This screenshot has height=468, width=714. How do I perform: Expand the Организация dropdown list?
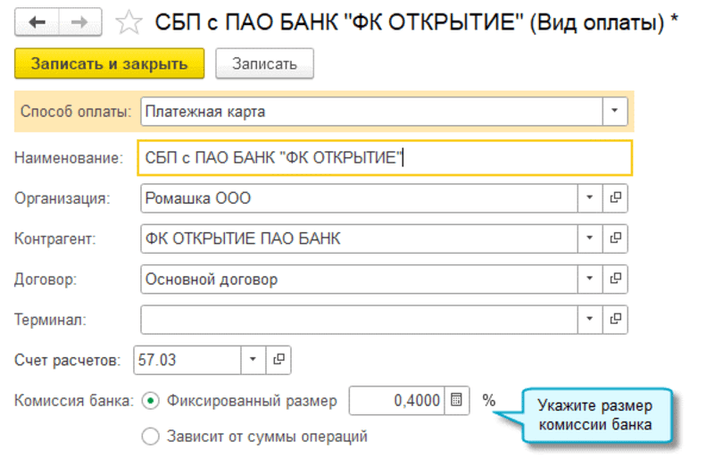(590, 198)
